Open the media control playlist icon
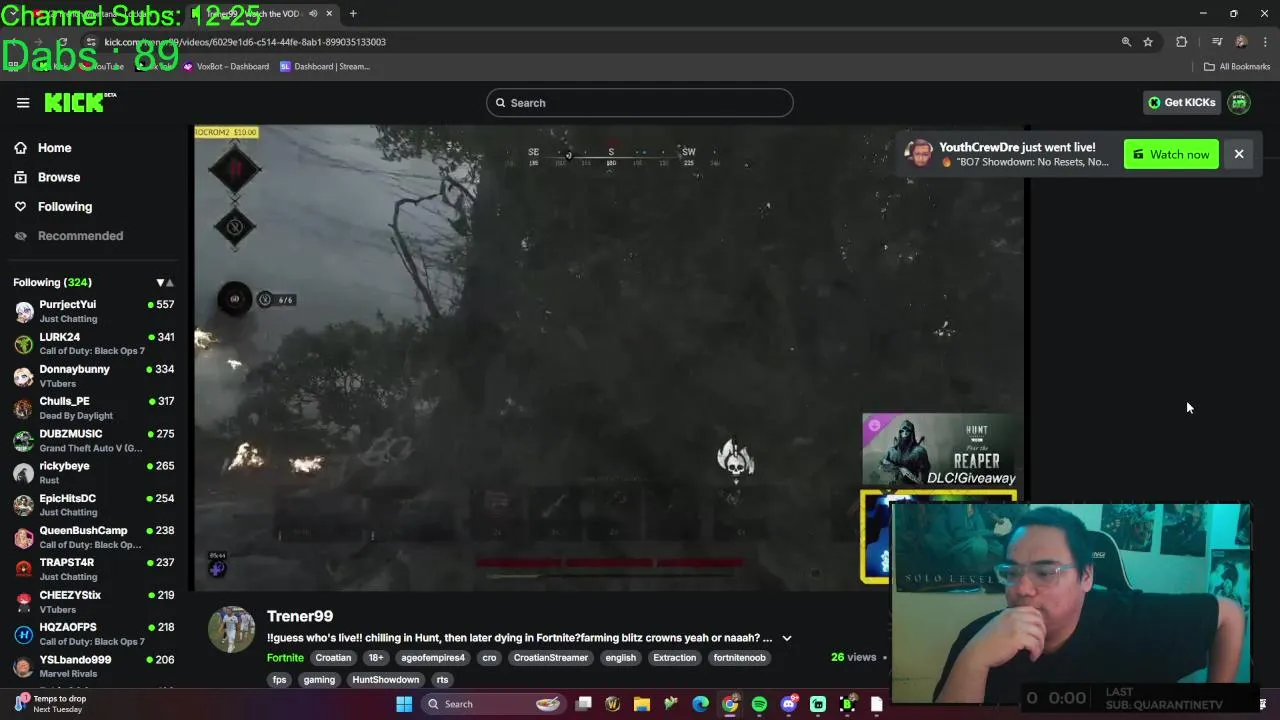This screenshot has width=1280, height=720. [x=1217, y=42]
